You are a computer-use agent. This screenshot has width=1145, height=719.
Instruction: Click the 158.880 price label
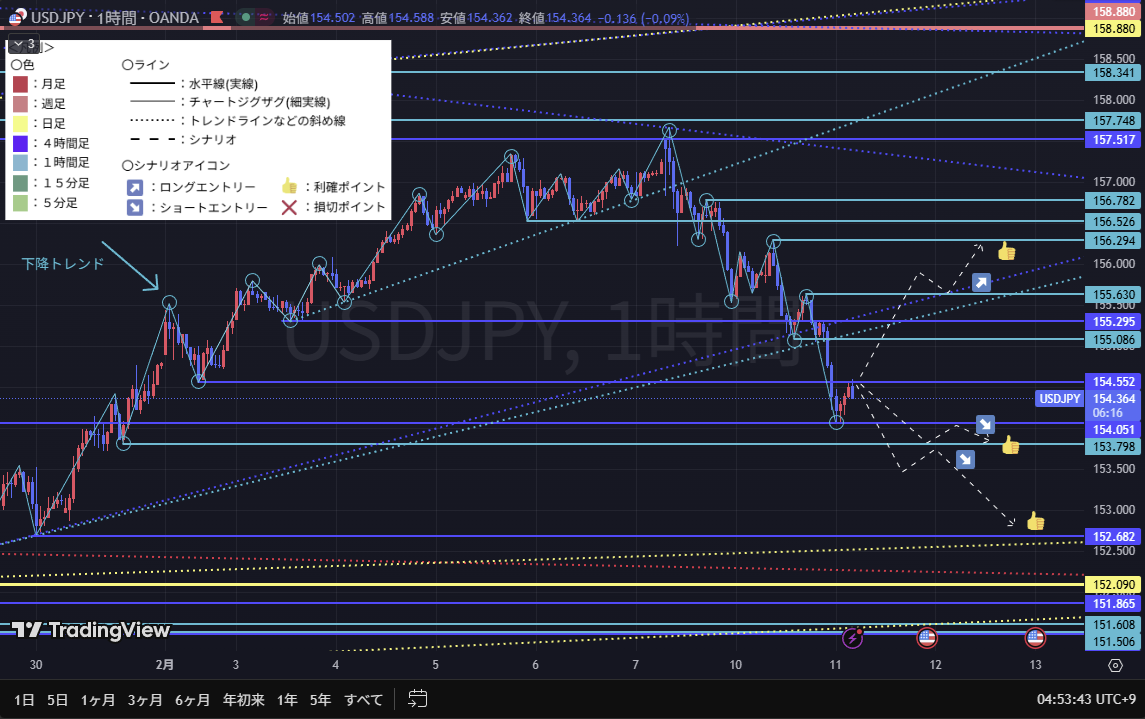(x=1113, y=10)
